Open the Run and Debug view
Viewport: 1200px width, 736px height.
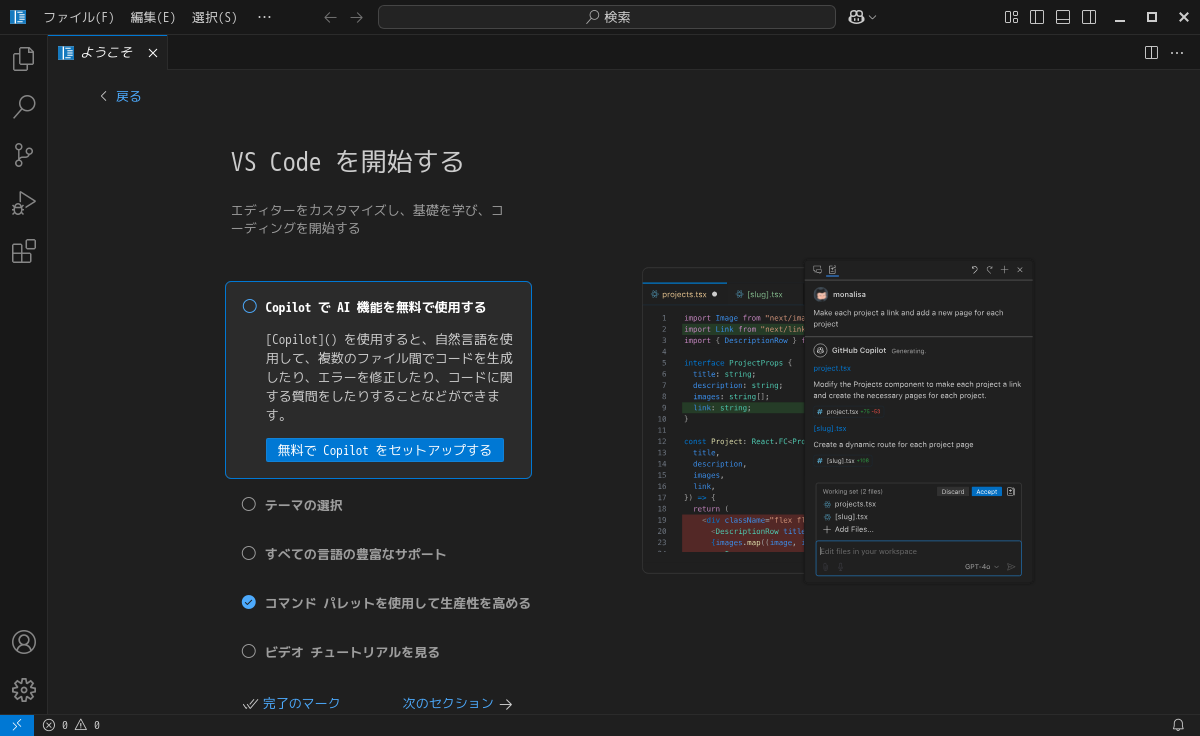click(x=24, y=203)
